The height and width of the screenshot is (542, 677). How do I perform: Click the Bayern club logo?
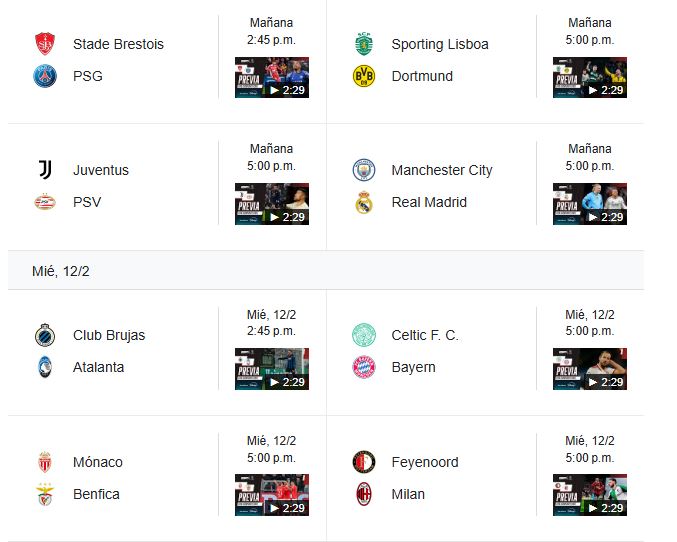pos(364,367)
